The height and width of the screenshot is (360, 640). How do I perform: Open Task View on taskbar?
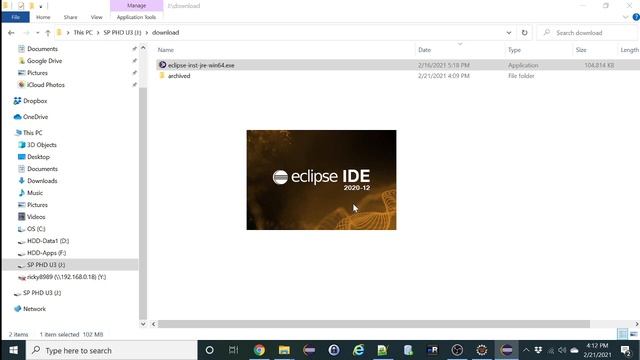[233, 350]
